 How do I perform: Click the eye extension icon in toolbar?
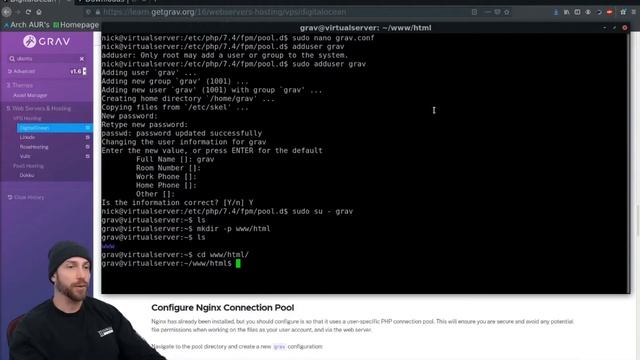tap(588, 12)
